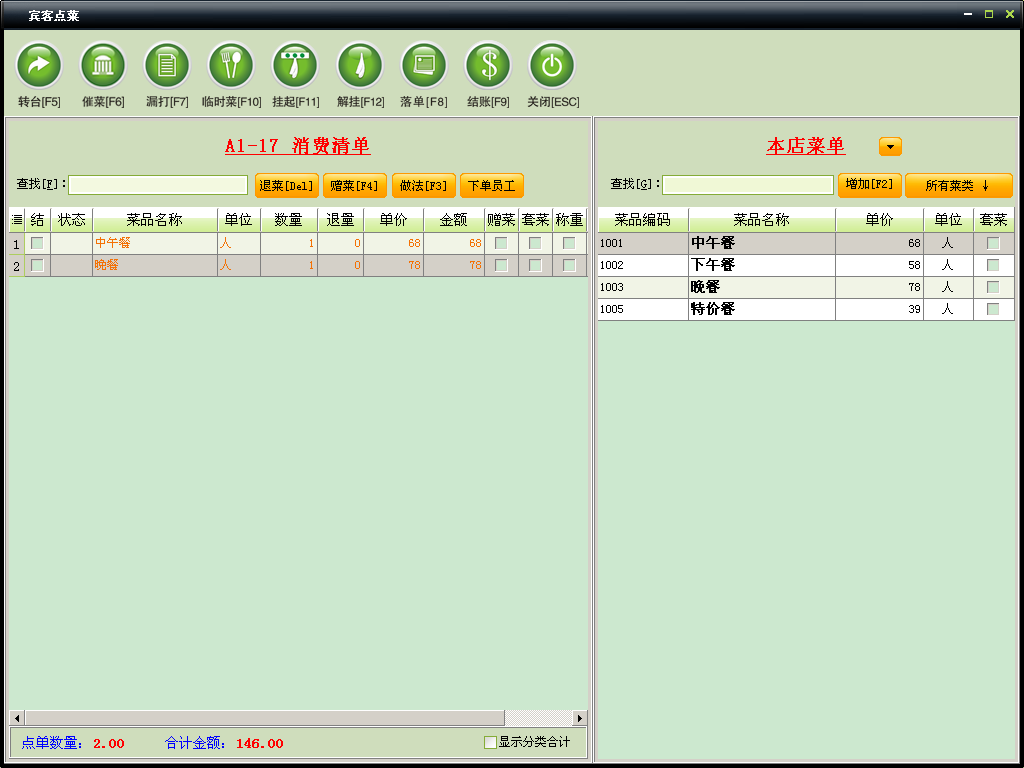Click the 下单员工 button

tap(492, 185)
